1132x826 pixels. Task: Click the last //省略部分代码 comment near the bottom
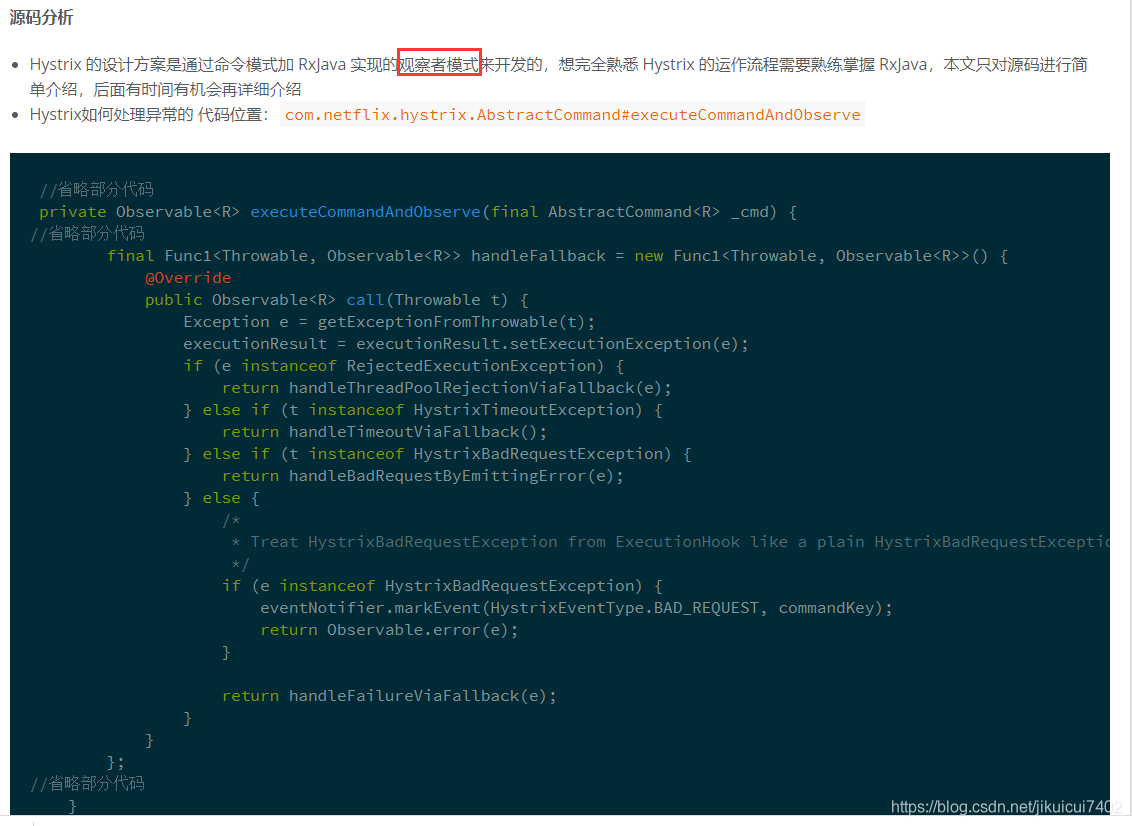click(87, 783)
